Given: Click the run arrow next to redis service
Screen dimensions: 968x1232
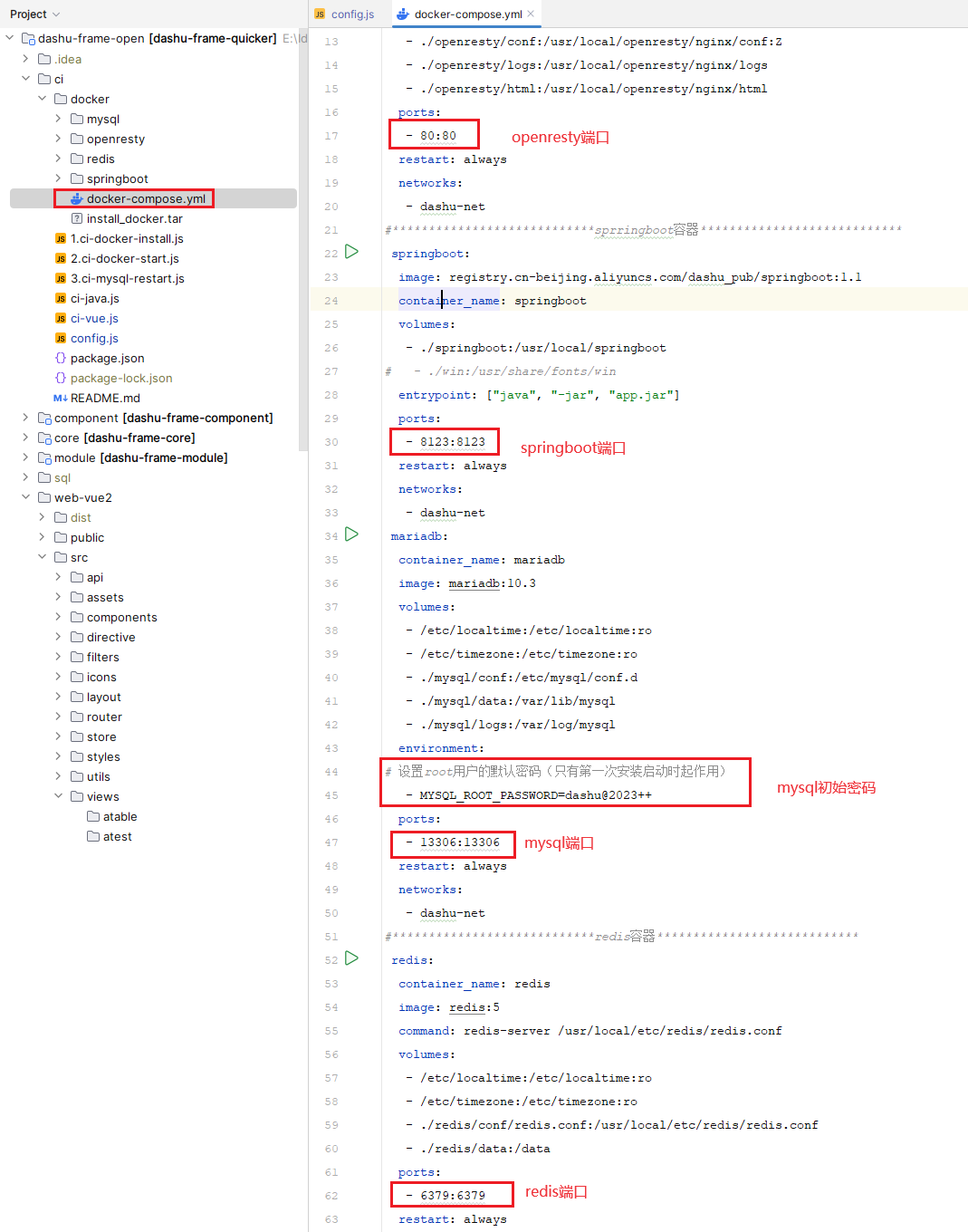Looking at the screenshot, I should click(x=352, y=958).
